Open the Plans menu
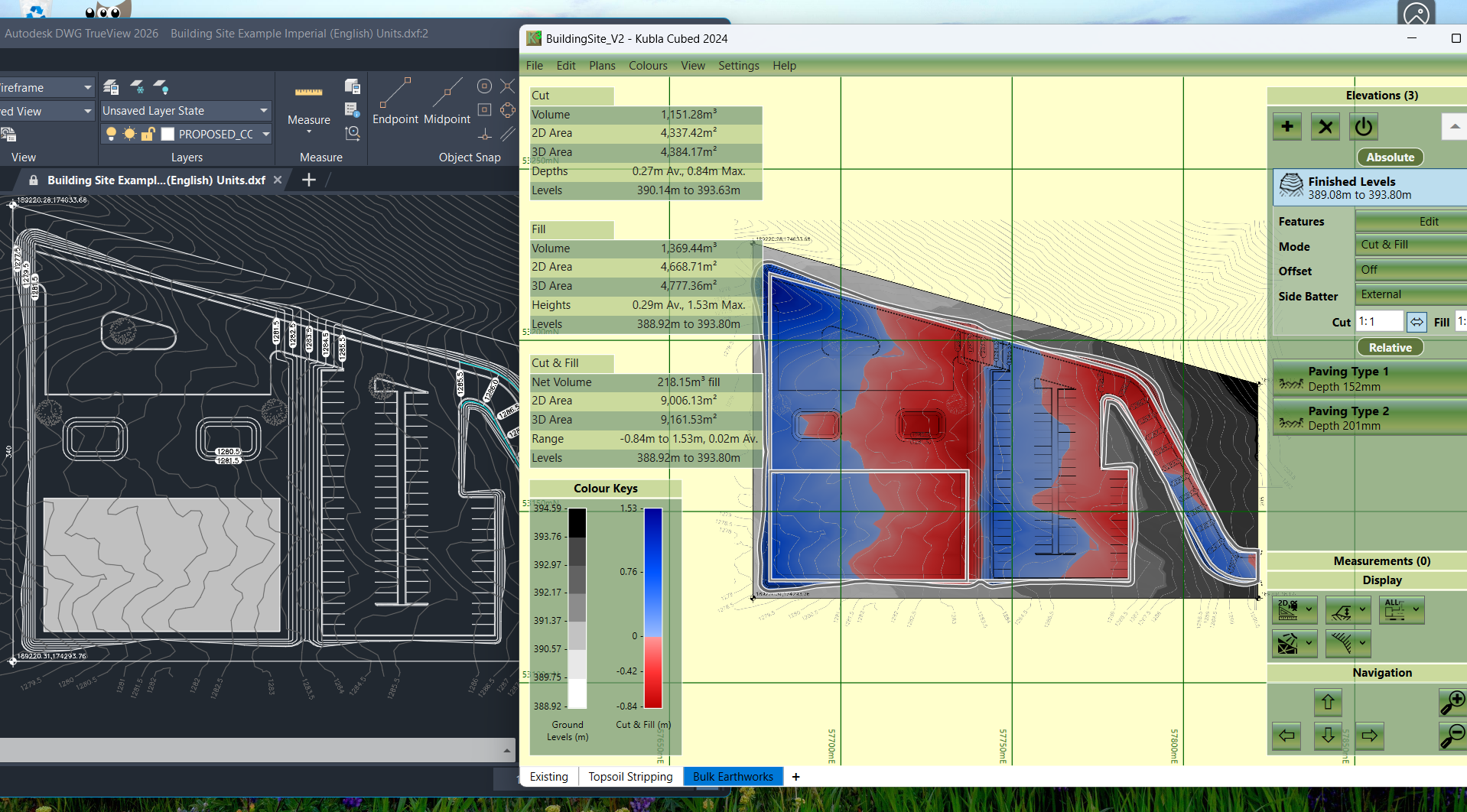1467x812 pixels. click(602, 66)
